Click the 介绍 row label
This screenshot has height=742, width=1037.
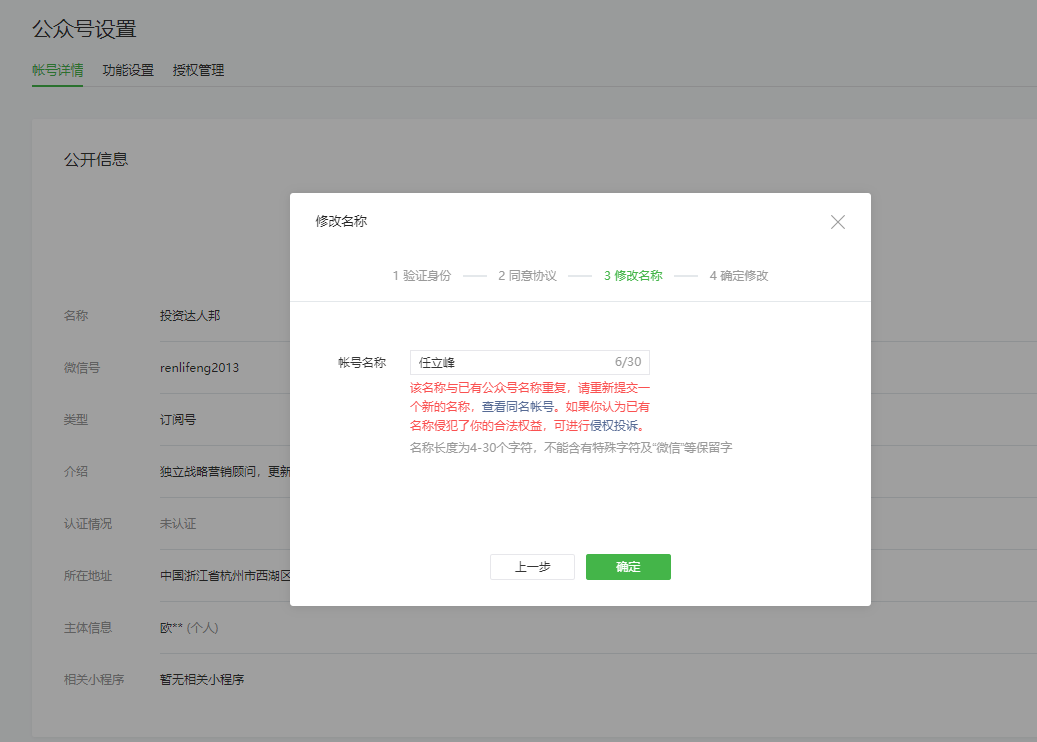(x=75, y=472)
